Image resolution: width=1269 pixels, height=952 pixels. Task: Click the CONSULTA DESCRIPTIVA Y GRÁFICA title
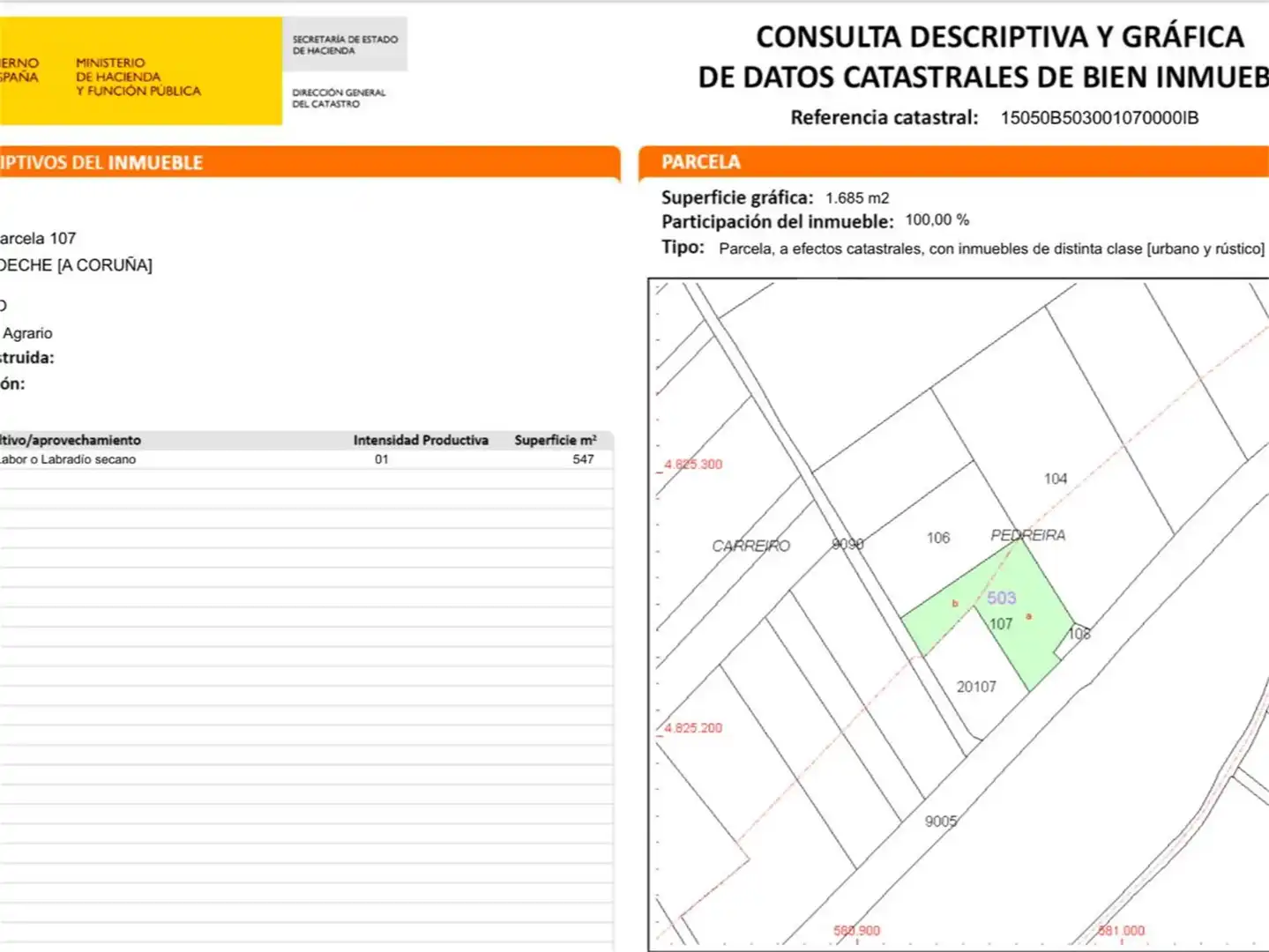[999, 37]
